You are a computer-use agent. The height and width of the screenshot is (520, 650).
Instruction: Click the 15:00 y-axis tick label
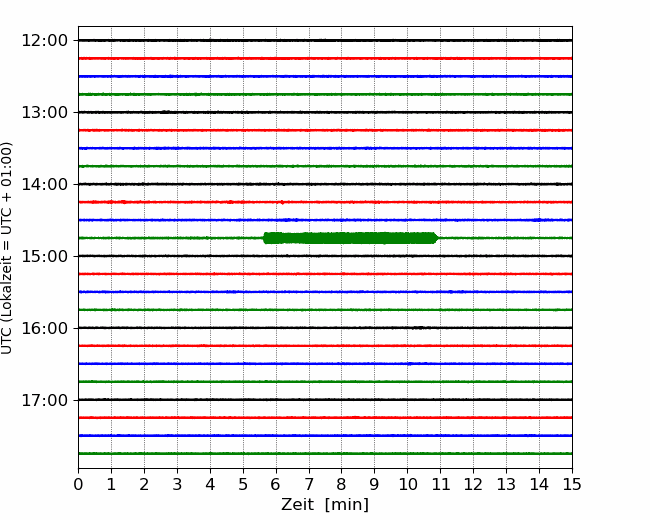click(44, 256)
